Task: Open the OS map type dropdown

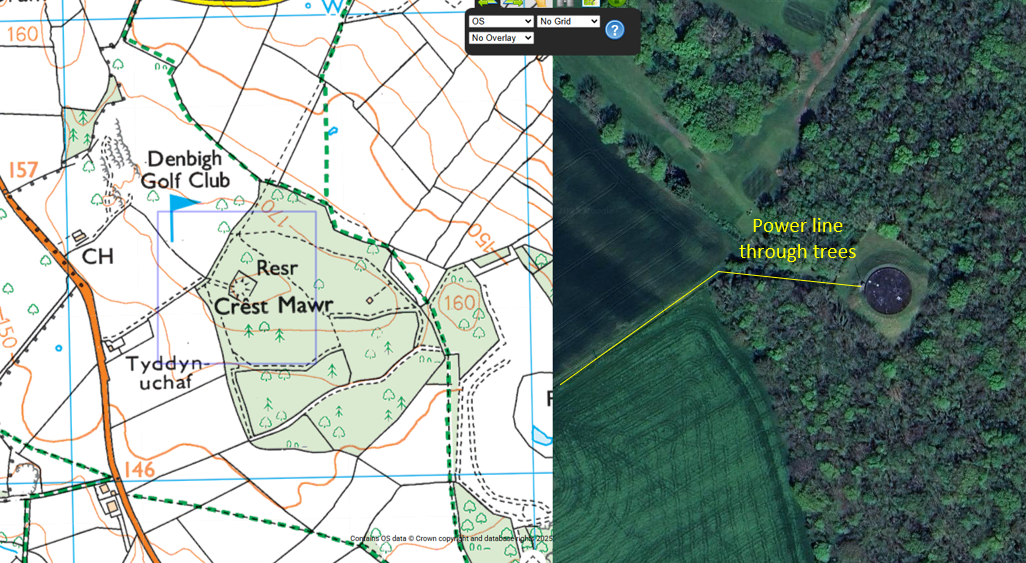Action: [x=501, y=21]
